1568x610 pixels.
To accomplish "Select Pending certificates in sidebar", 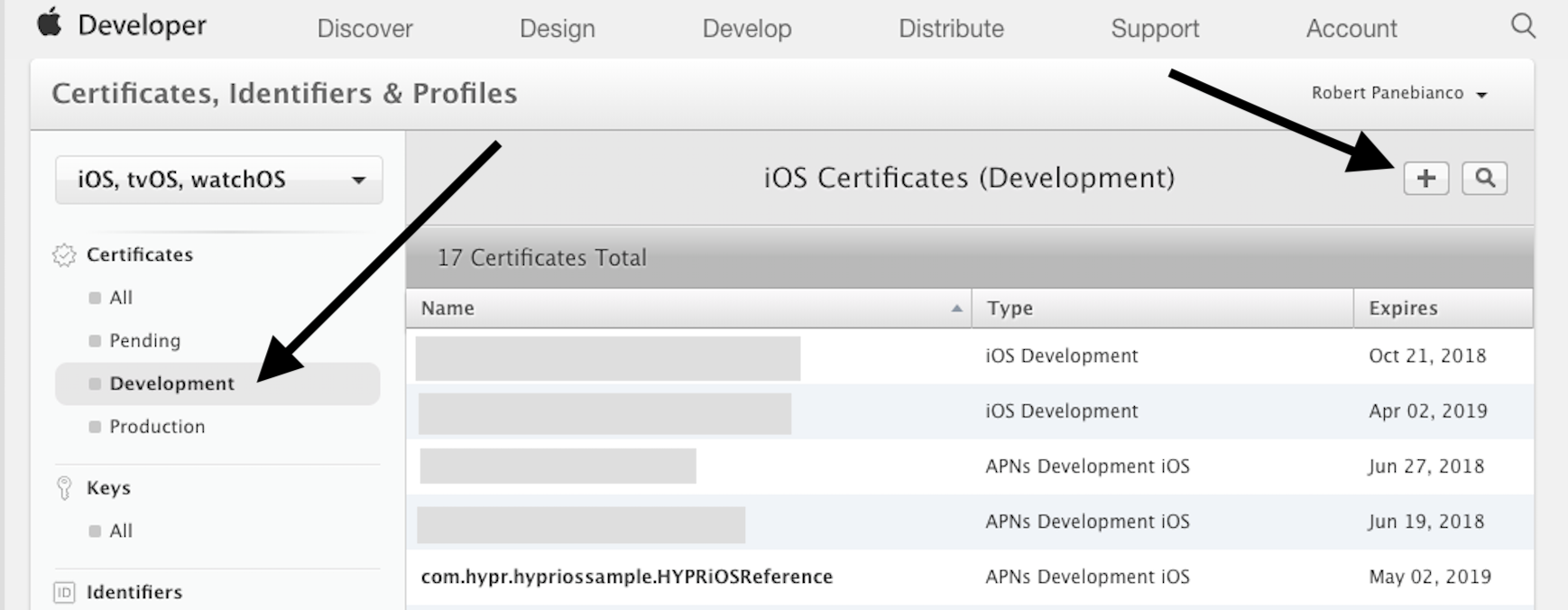I will pos(144,341).
